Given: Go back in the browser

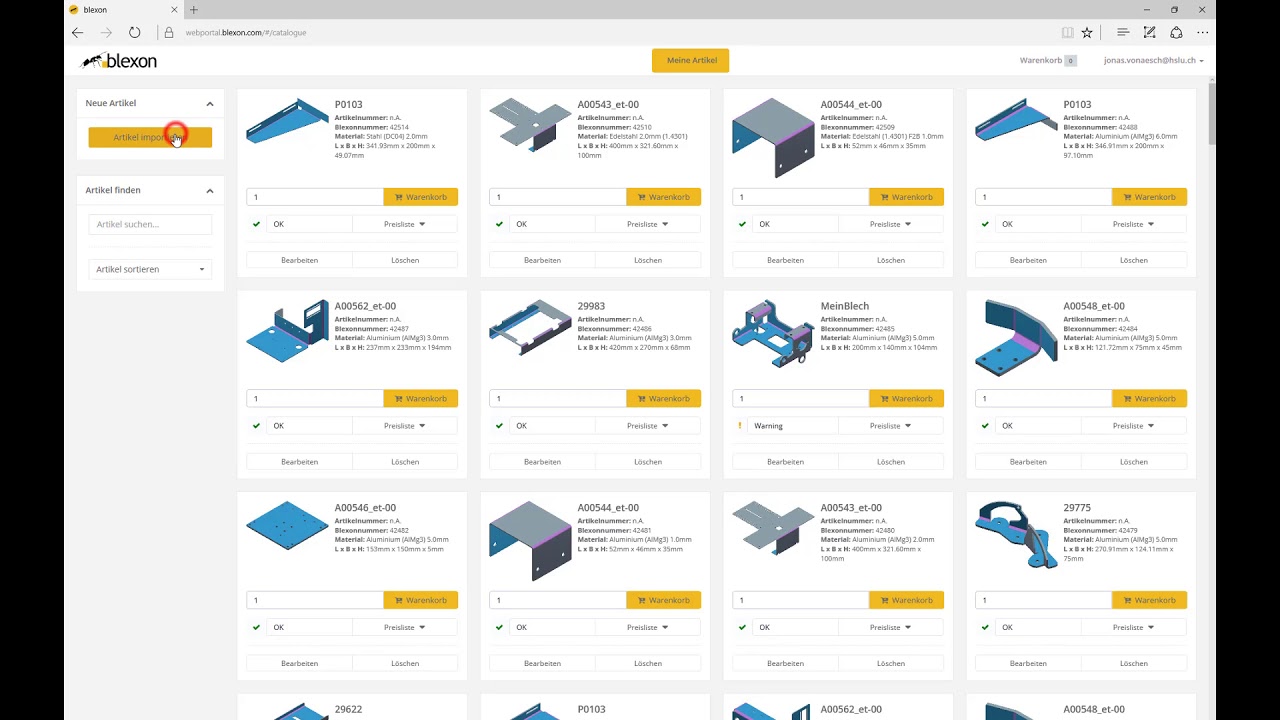Looking at the screenshot, I should [x=77, y=32].
